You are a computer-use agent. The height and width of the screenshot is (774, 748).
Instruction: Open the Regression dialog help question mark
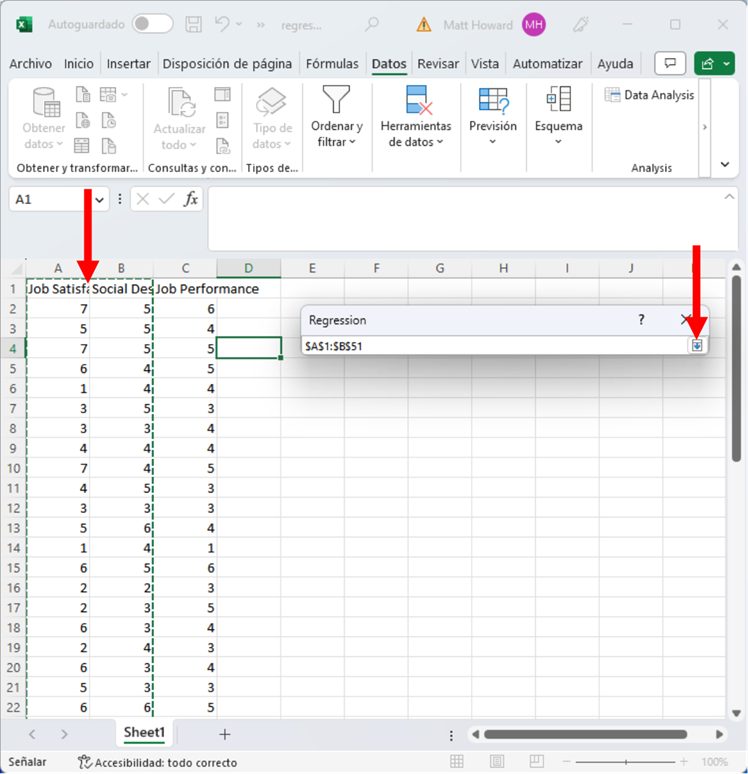[641, 320]
